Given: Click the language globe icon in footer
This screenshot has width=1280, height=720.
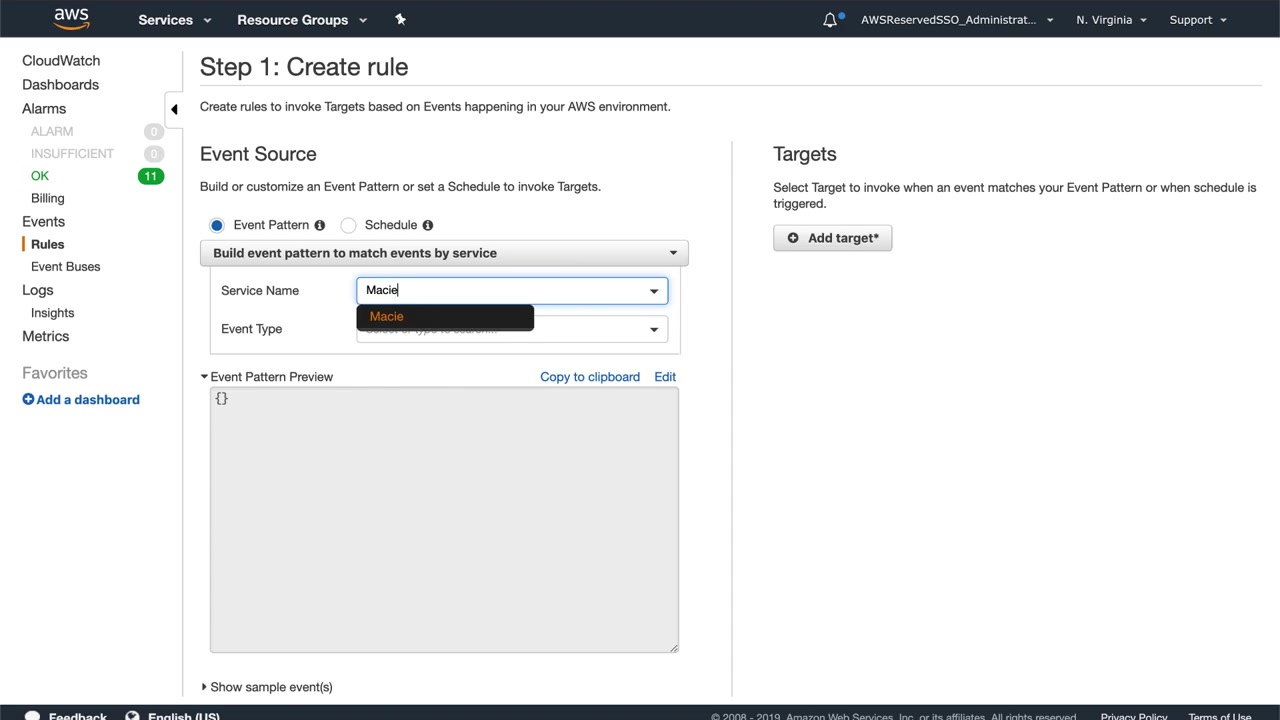Looking at the screenshot, I should tap(132, 716).
